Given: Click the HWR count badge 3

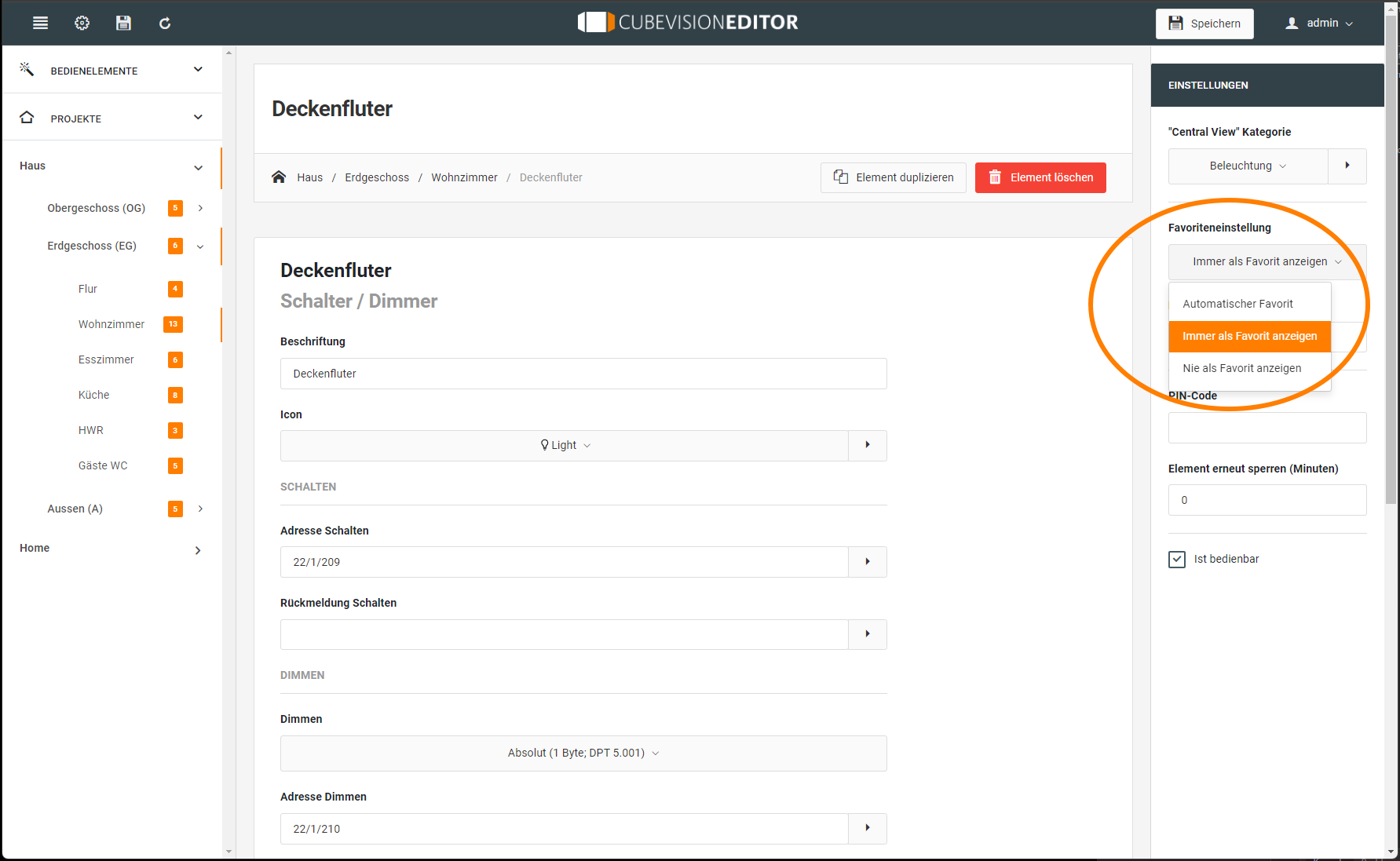Looking at the screenshot, I should click(175, 430).
